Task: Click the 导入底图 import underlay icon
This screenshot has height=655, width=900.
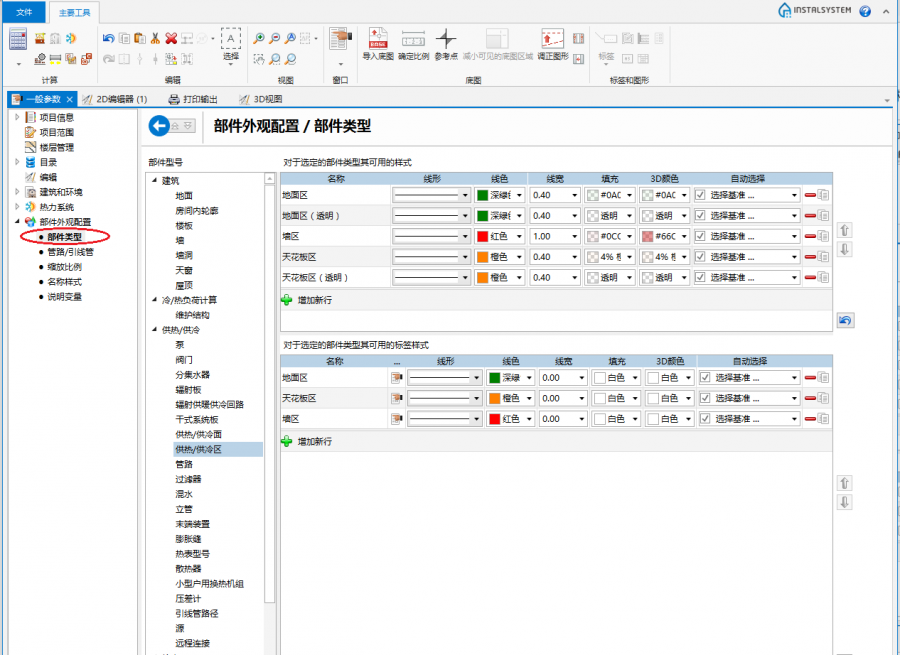Action: coord(378,43)
